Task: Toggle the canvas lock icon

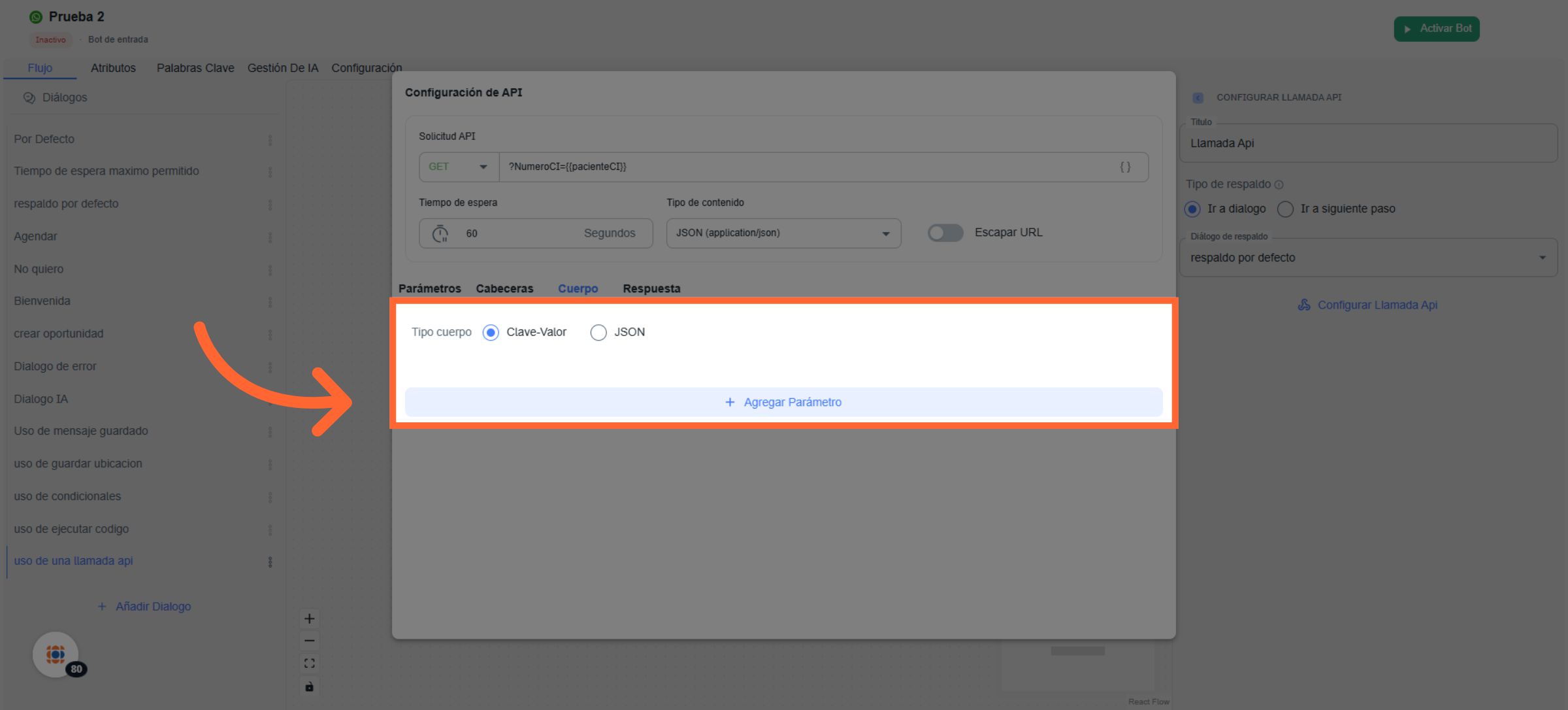Action: click(x=310, y=686)
